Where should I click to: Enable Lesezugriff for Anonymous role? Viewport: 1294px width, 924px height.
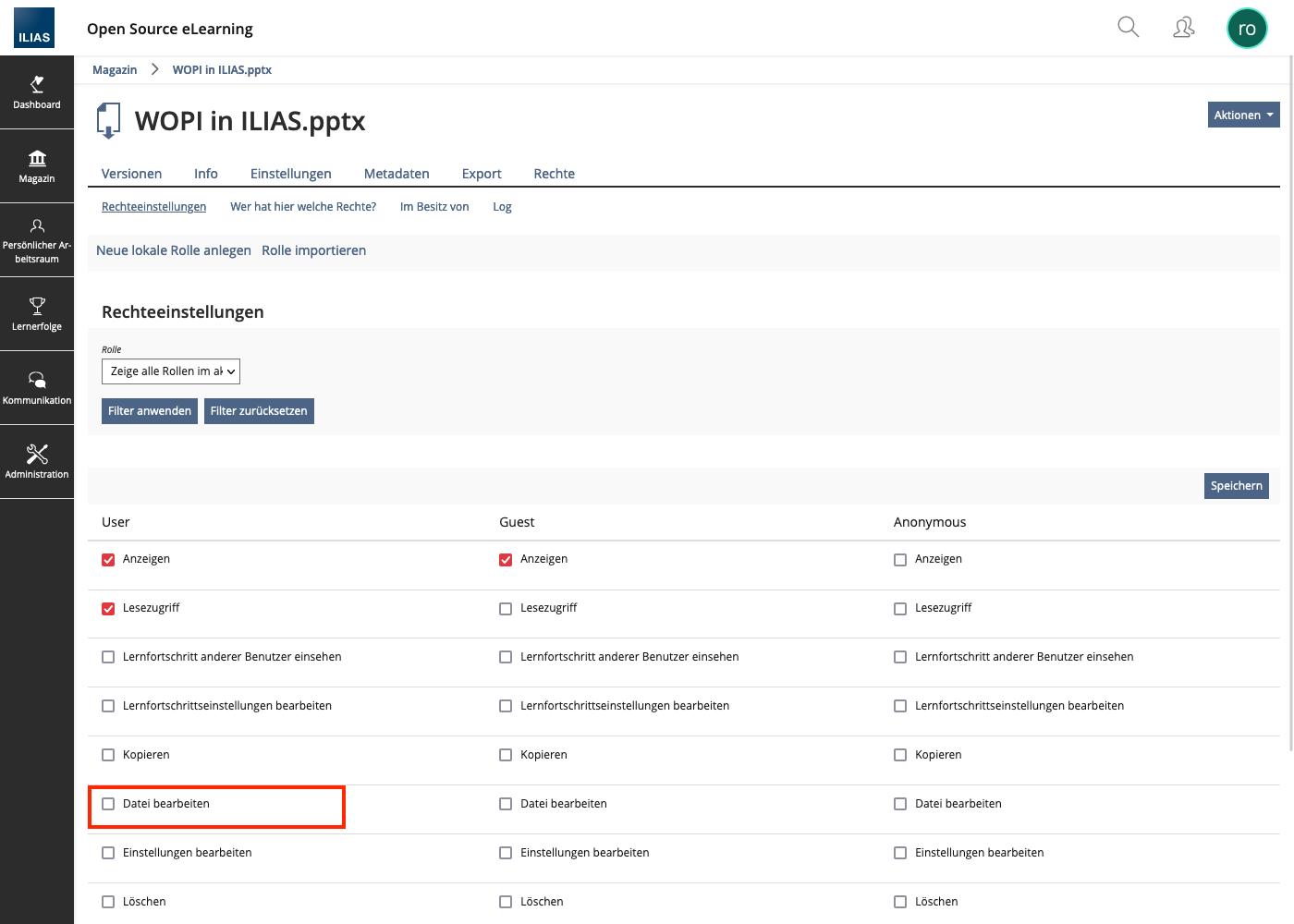pyautogui.click(x=900, y=609)
